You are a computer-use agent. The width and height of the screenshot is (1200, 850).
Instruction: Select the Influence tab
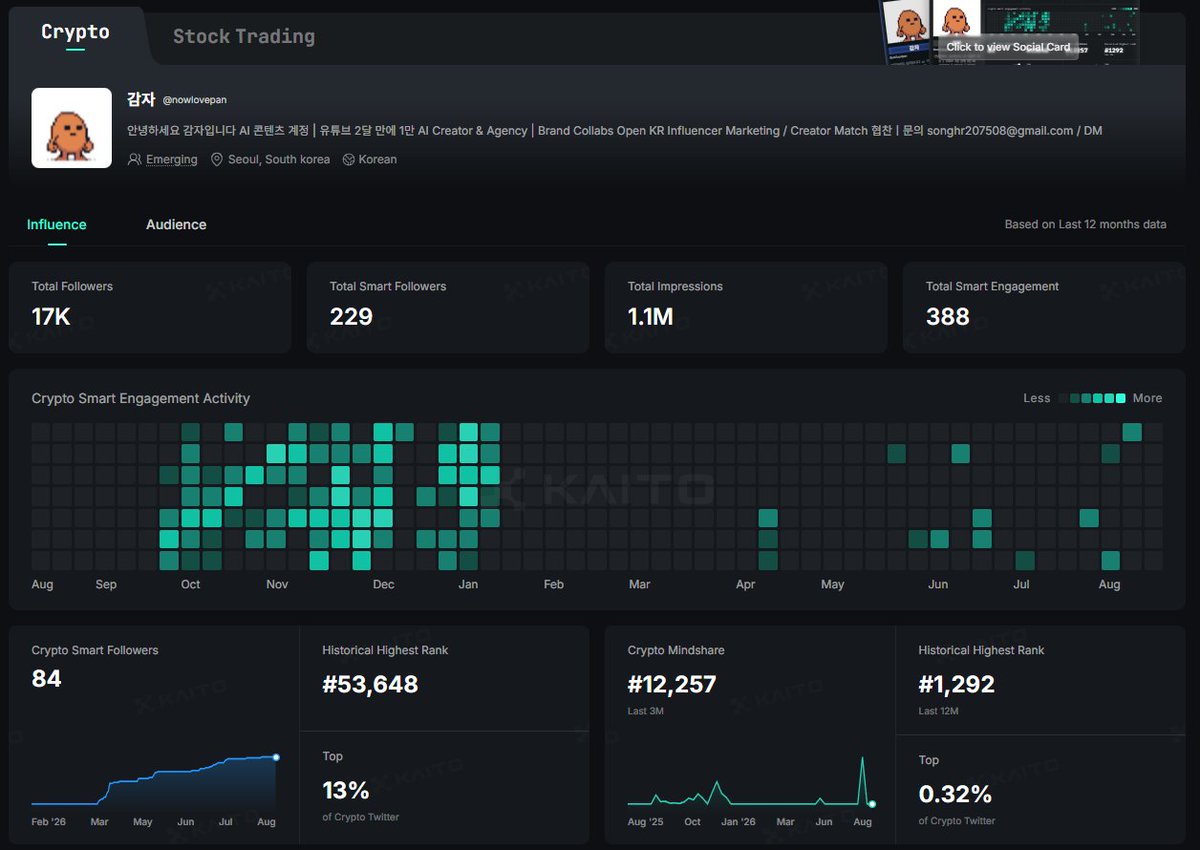point(57,225)
